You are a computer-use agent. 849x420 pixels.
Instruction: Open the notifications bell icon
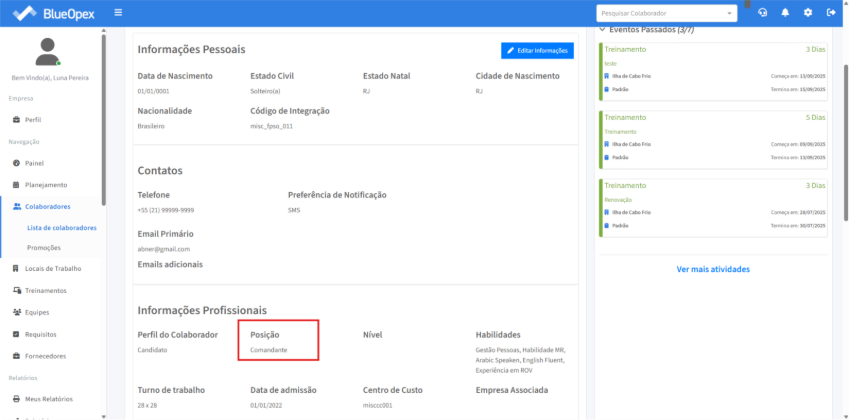coord(785,13)
